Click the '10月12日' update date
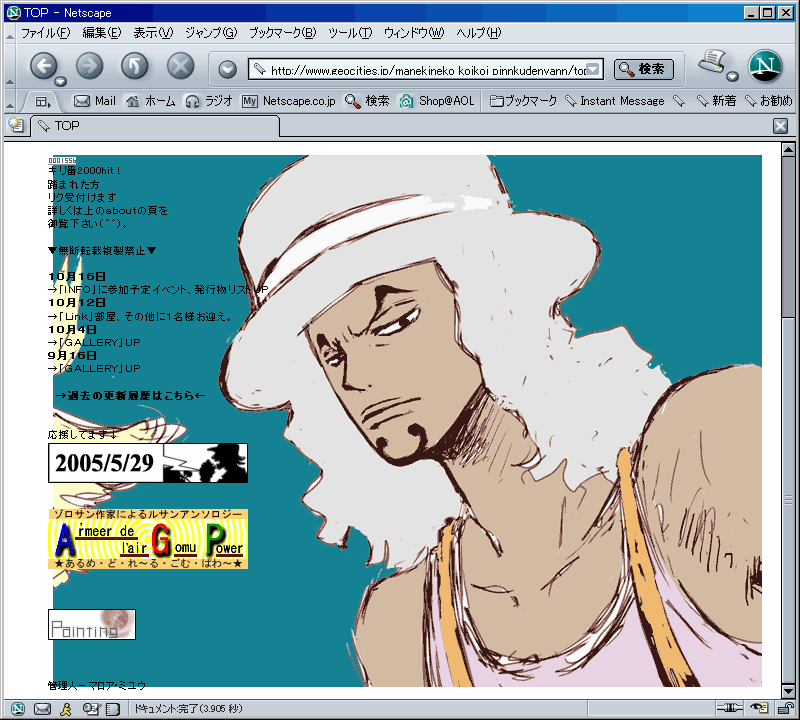The height and width of the screenshot is (720, 800). click(x=77, y=303)
